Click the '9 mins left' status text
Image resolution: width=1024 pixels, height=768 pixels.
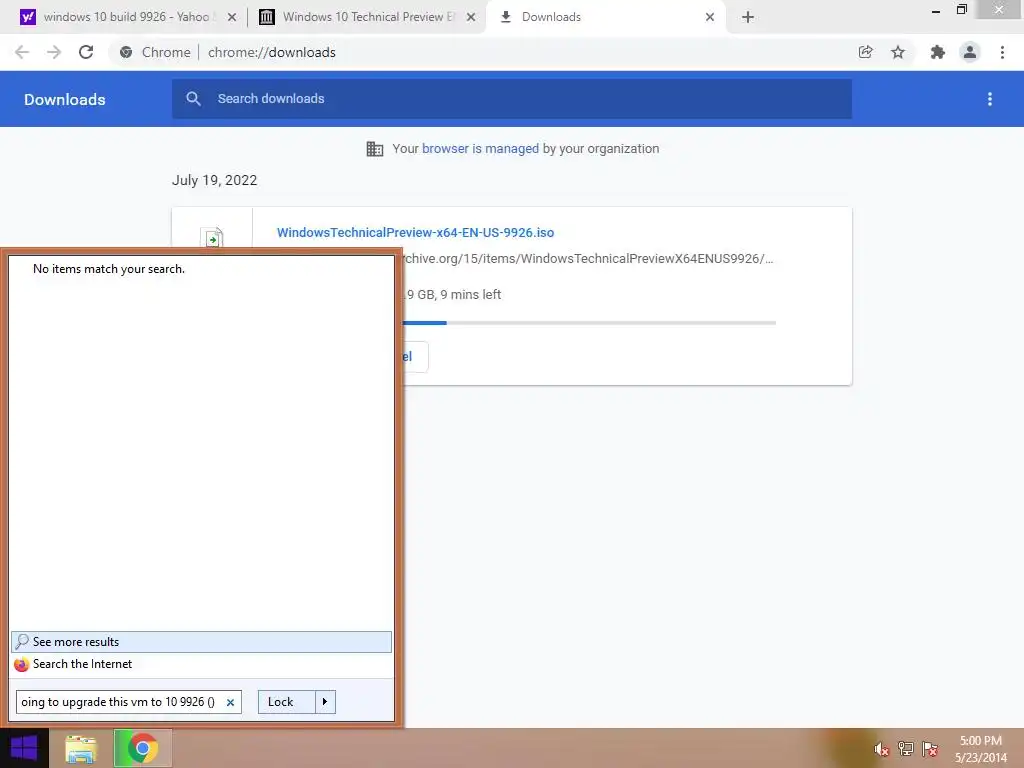(x=471, y=295)
